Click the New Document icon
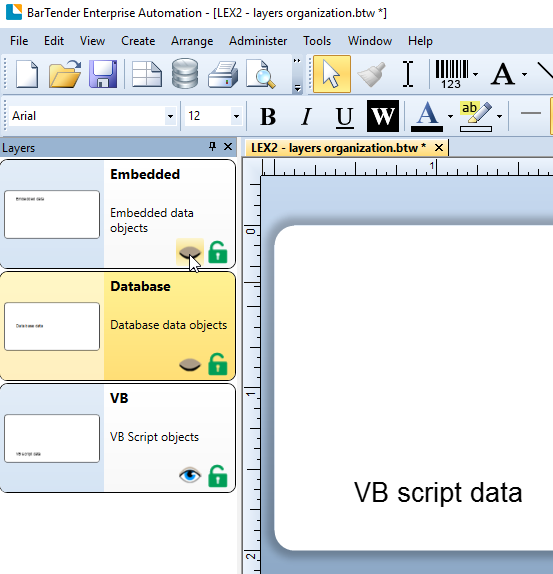Screen dimensions: 553x574 click(x=27, y=74)
